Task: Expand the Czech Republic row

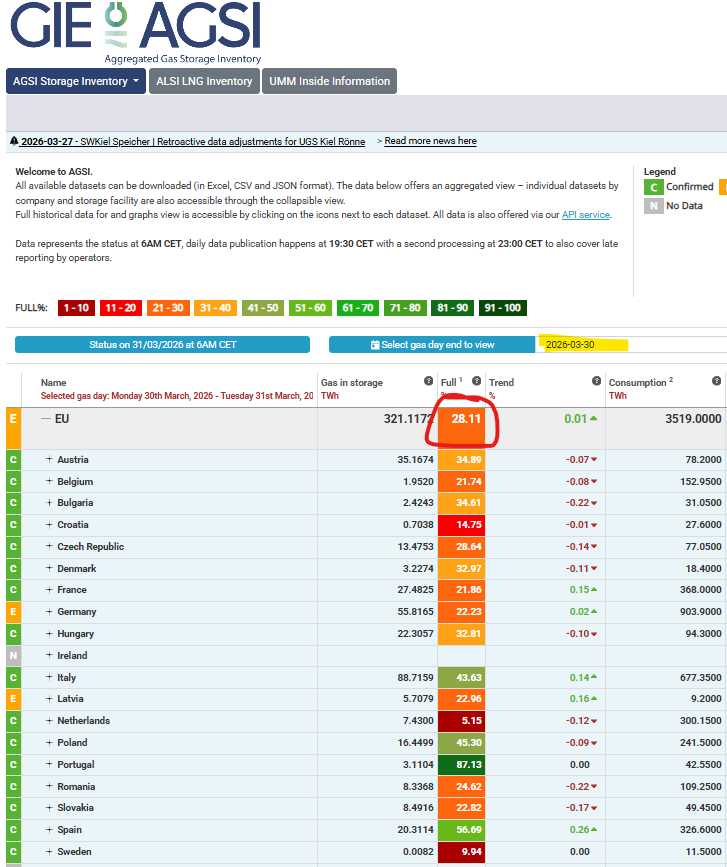Action: point(49,546)
